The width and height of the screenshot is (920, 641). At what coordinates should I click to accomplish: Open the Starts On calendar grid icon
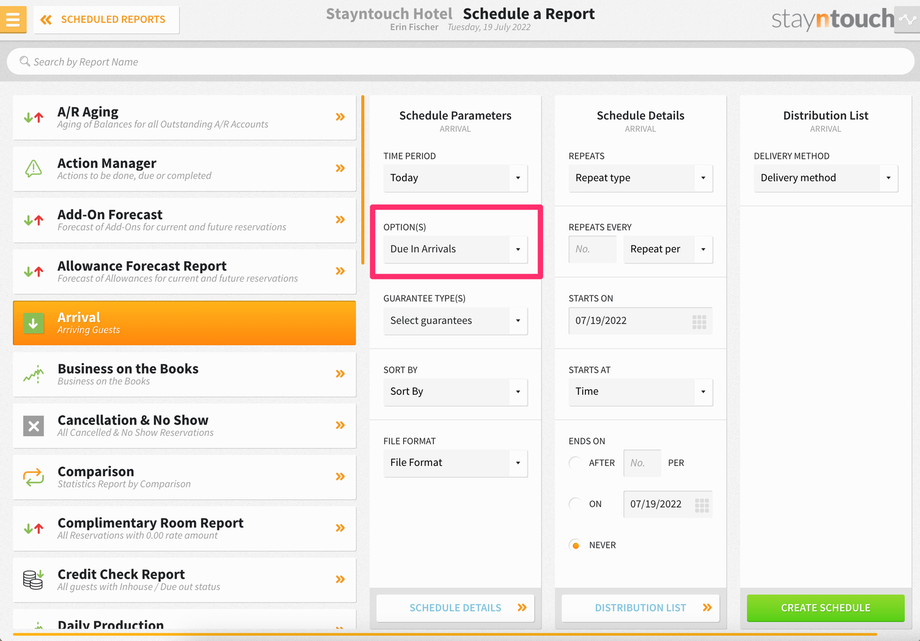tap(699, 321)
